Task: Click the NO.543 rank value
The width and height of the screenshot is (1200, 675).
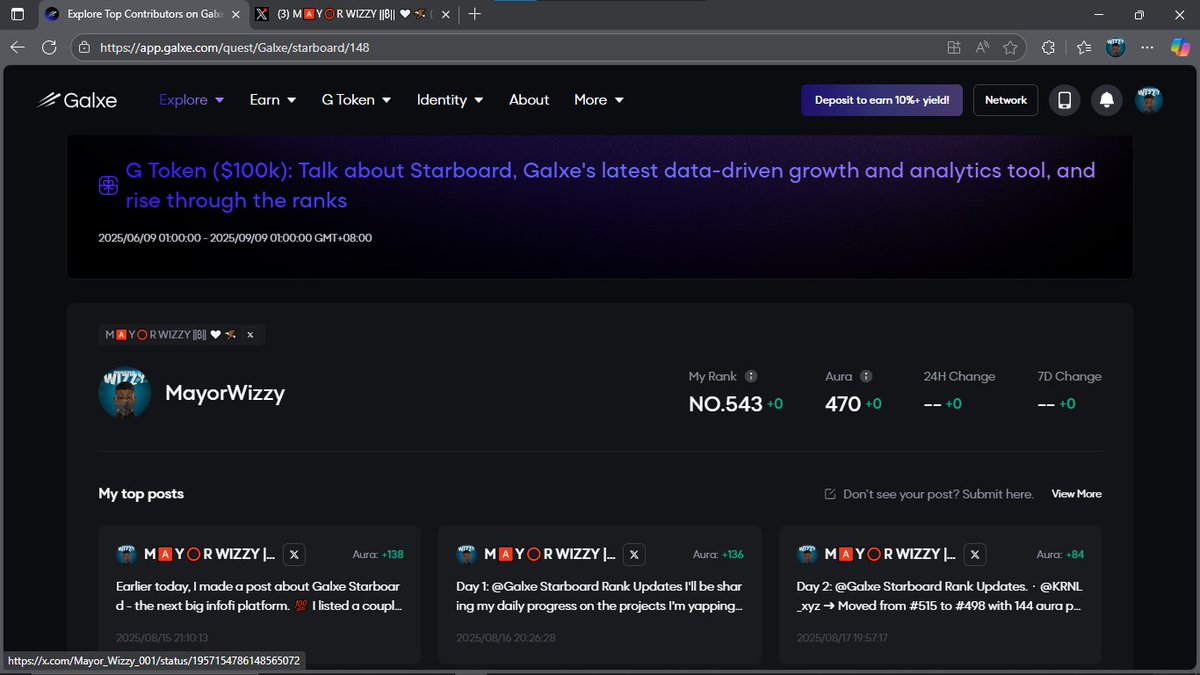Action: pyautogui.click(x=726, y=404)
